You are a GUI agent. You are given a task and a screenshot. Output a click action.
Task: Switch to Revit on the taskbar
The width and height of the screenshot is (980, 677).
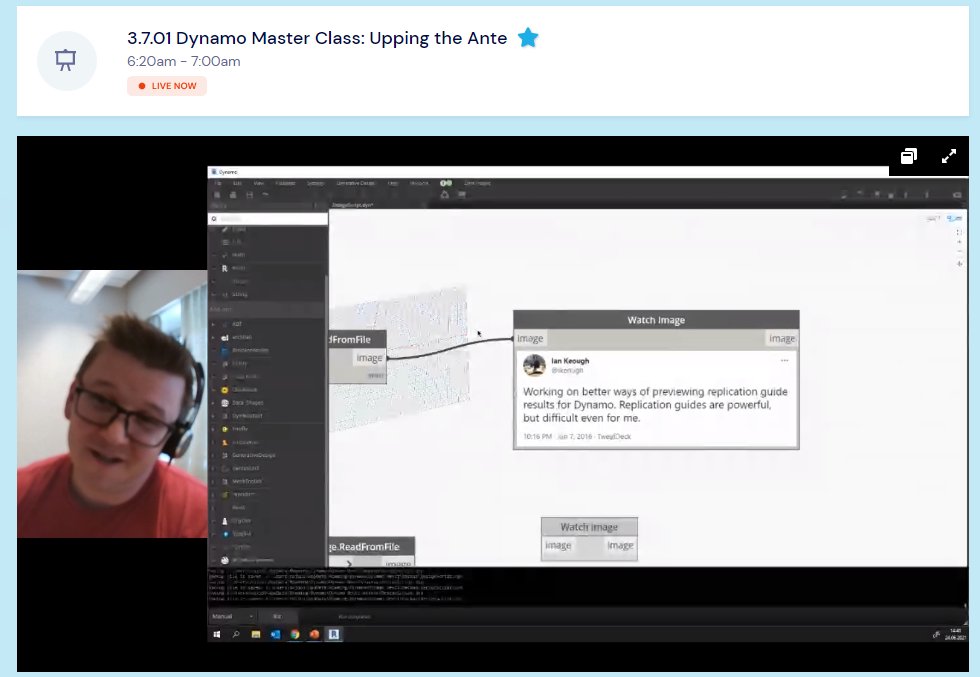(334, 634)
